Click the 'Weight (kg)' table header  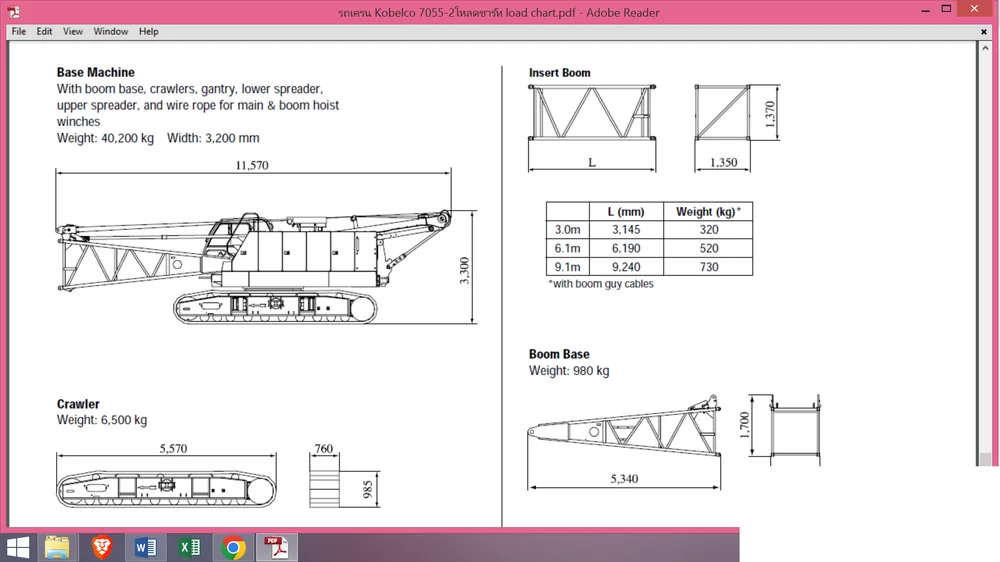pyautogui.click(x=708, y=212)
